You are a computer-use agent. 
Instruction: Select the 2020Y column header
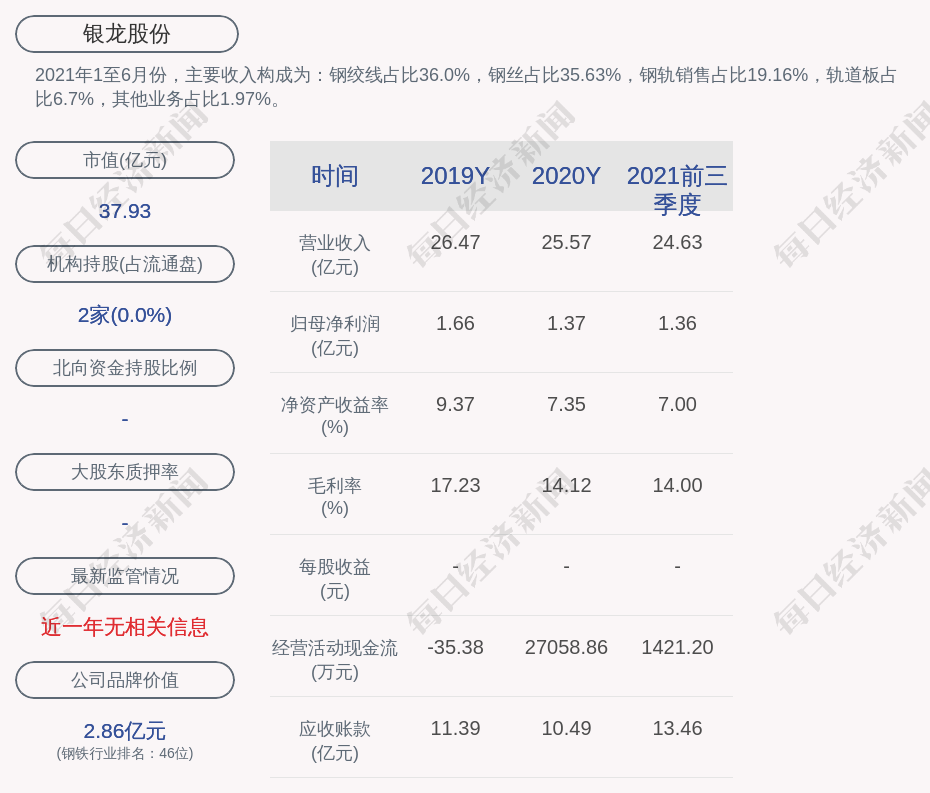tap(566, 176)
